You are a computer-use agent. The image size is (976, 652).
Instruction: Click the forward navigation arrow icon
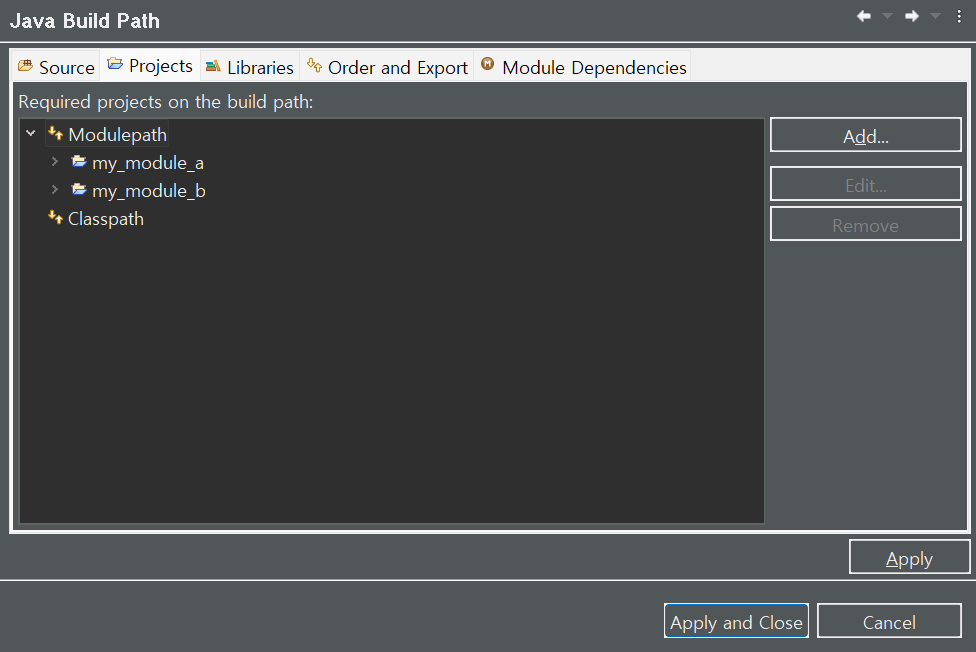tap(912, 16)
